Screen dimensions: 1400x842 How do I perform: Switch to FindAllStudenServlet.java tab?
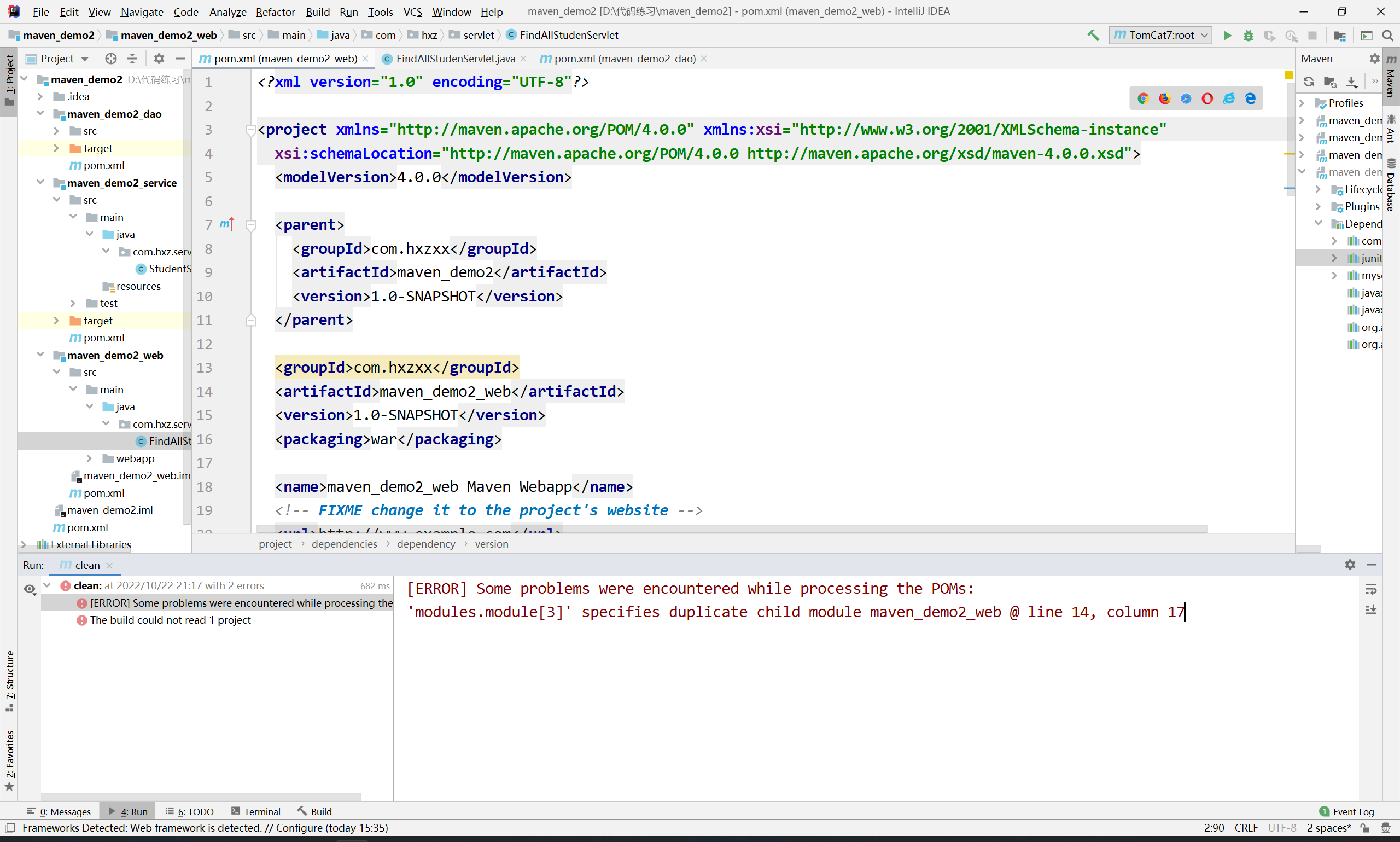pos(456,59)
